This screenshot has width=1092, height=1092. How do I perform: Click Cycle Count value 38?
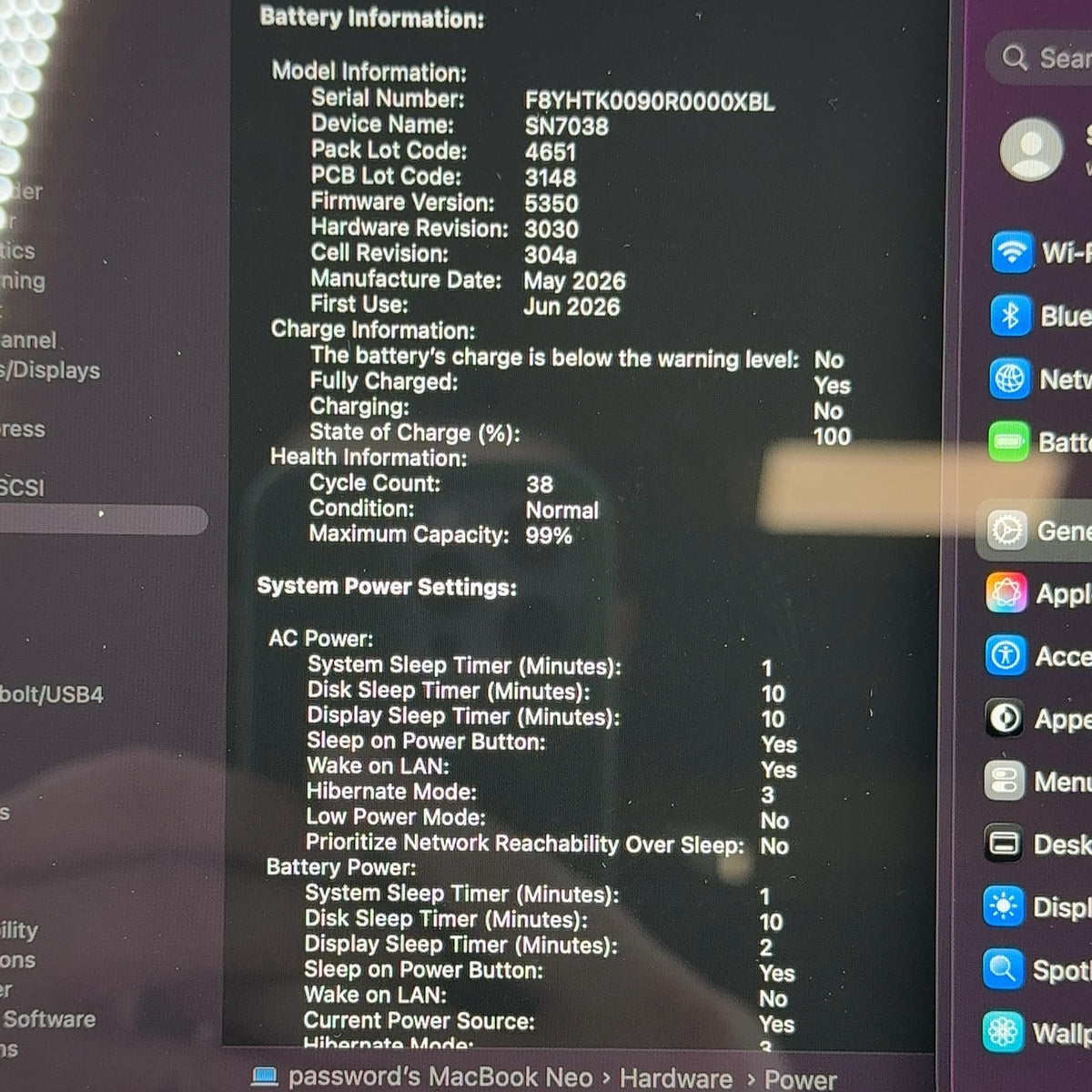click(x=540, y=484)
